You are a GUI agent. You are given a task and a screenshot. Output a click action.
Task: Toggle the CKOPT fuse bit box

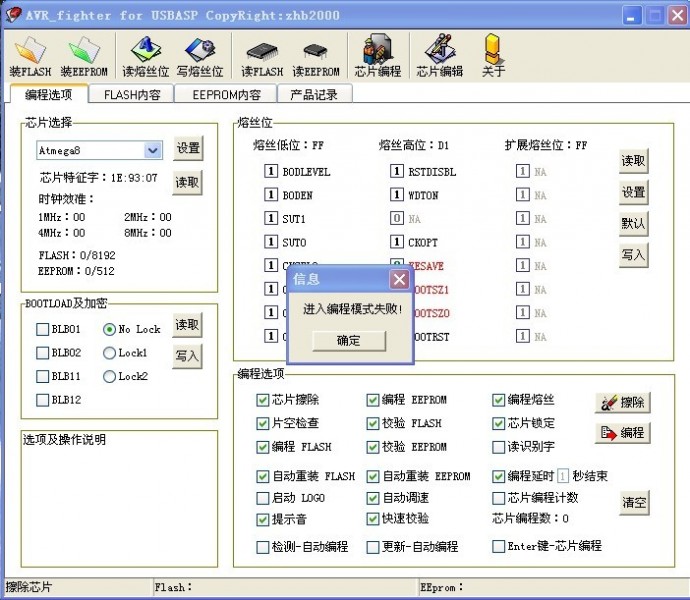[397, 242]
